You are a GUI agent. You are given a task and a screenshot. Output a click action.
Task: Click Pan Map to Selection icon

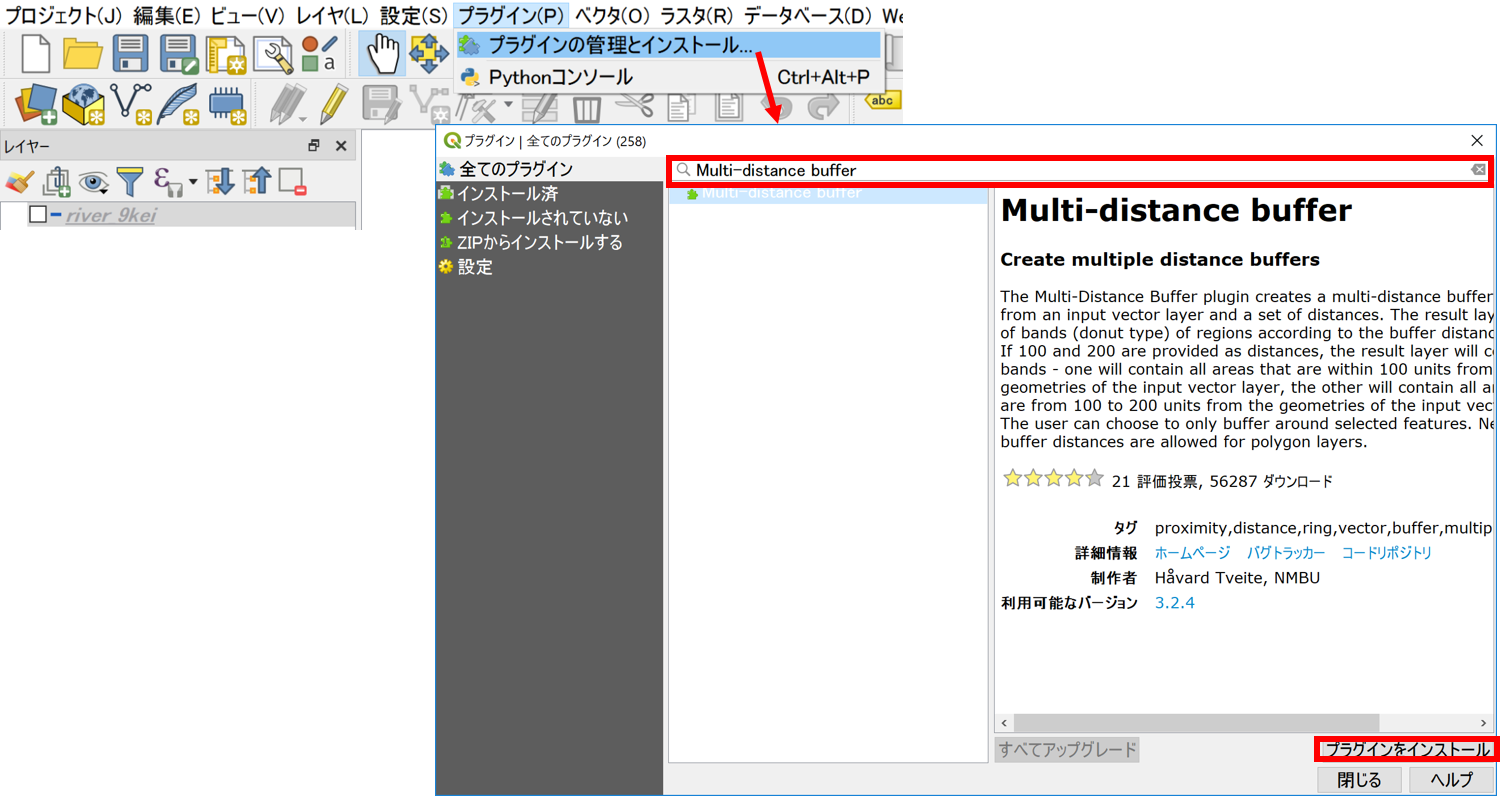pyautogui.click(x=428, y=53)
